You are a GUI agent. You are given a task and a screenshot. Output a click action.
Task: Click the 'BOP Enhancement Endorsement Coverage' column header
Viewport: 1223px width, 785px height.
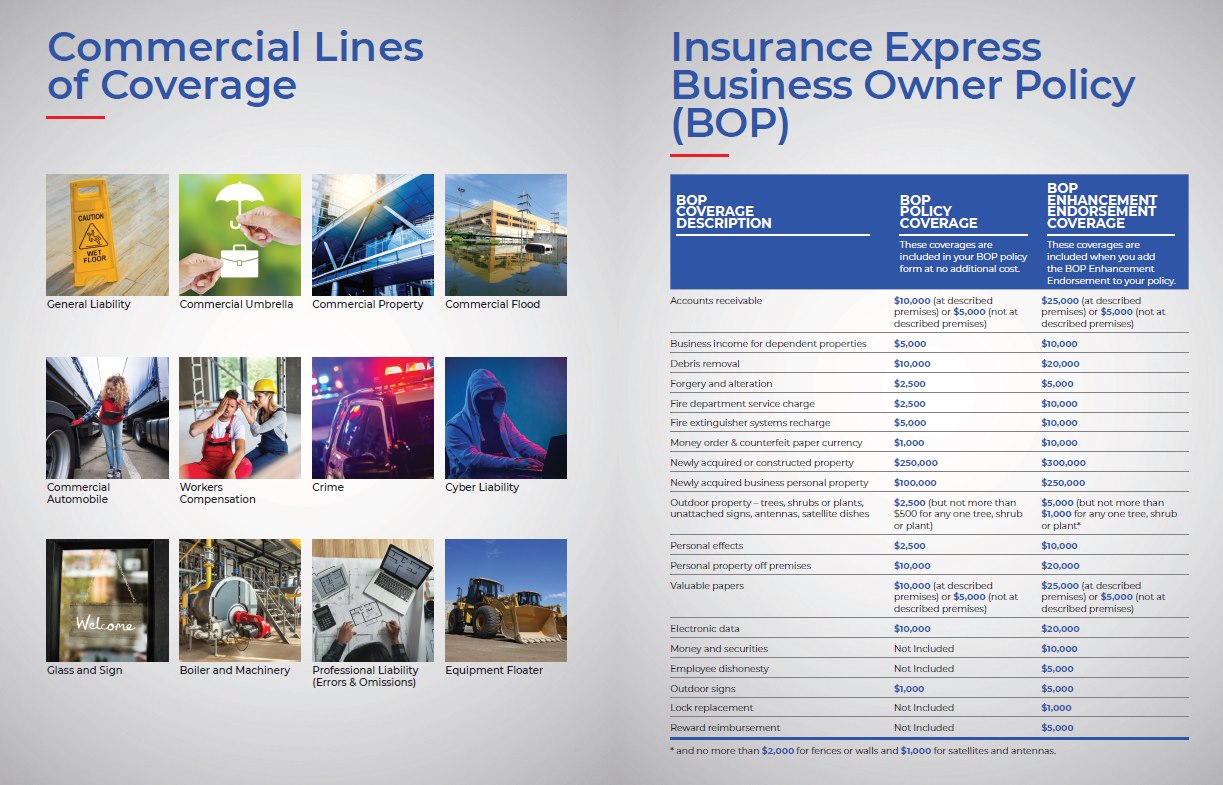(x=1102, y=205)
